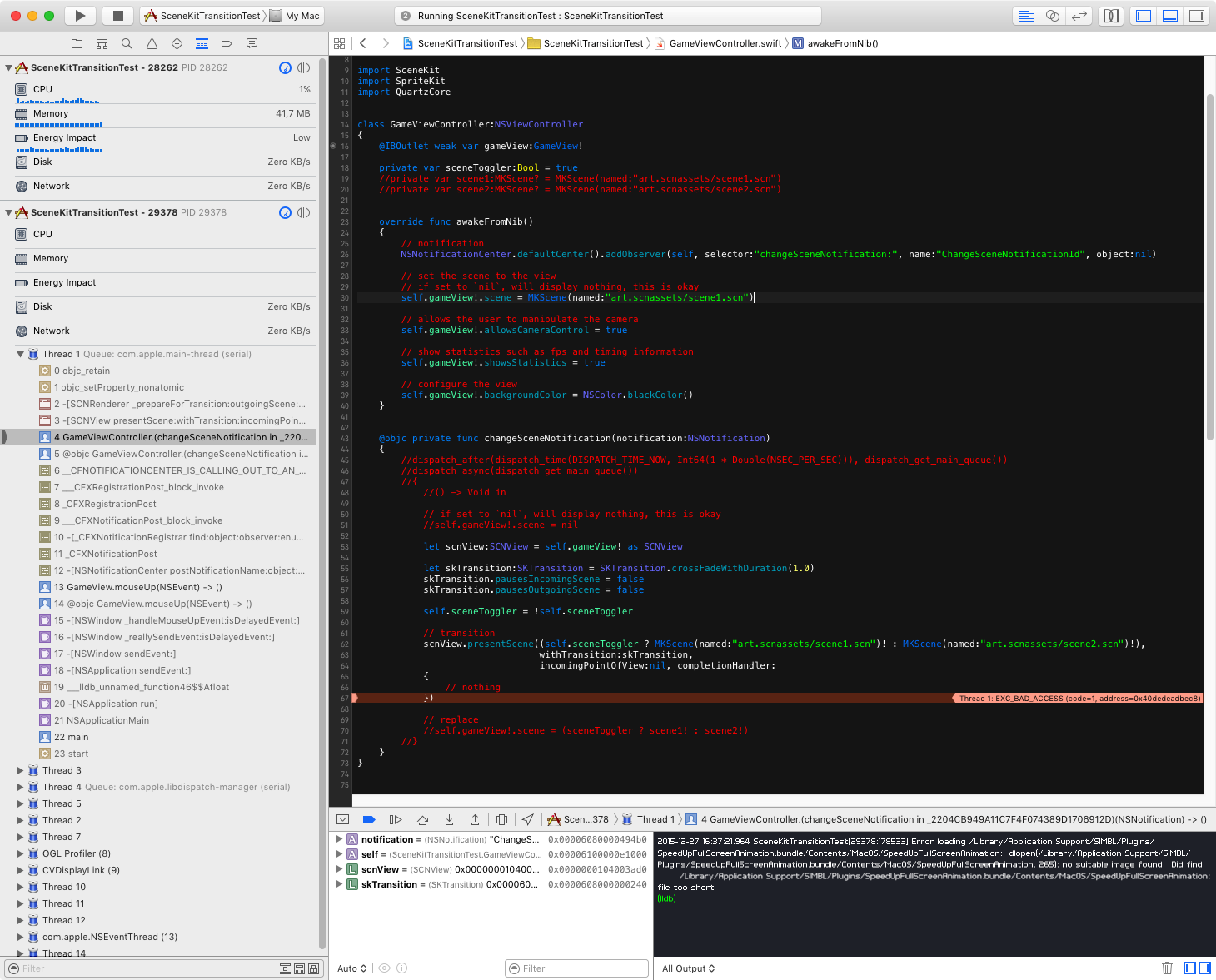
Task: Open the Find navigator magnifier icon
Action: pos(127,43)
